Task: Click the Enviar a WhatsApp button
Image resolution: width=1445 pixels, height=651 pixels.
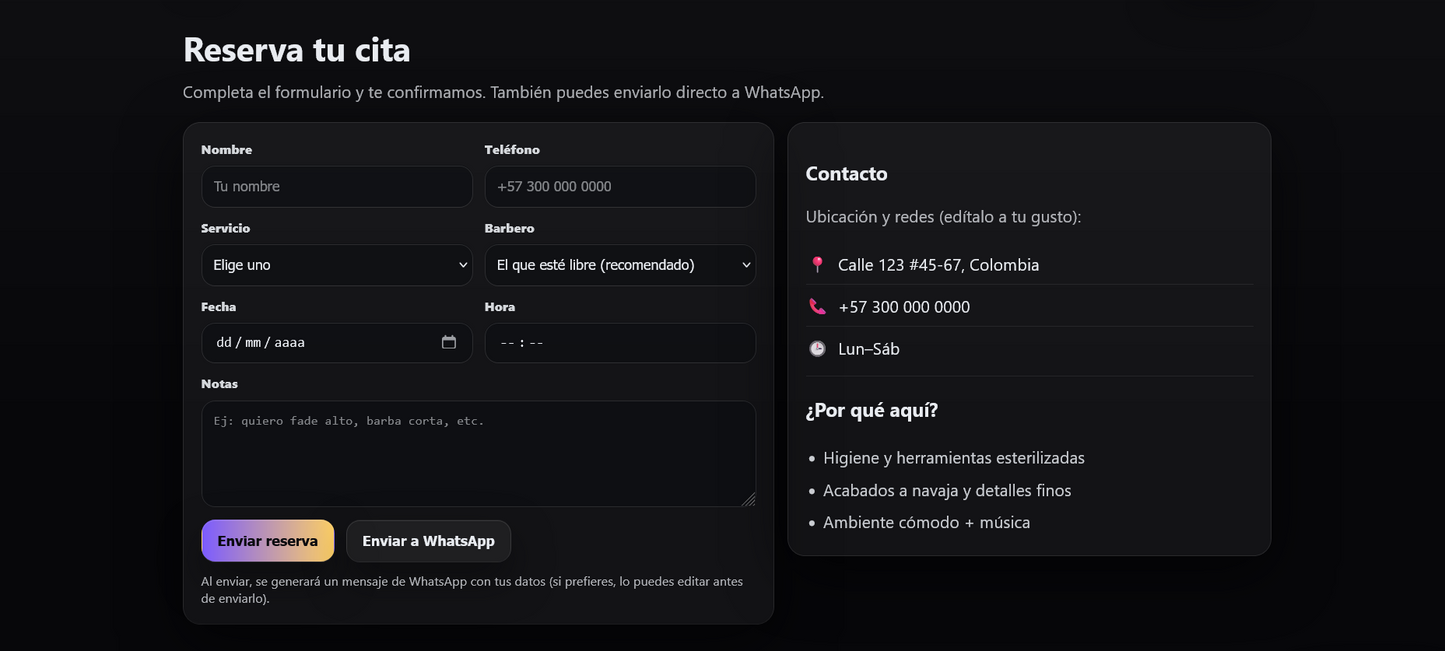Action: [428, 540]
